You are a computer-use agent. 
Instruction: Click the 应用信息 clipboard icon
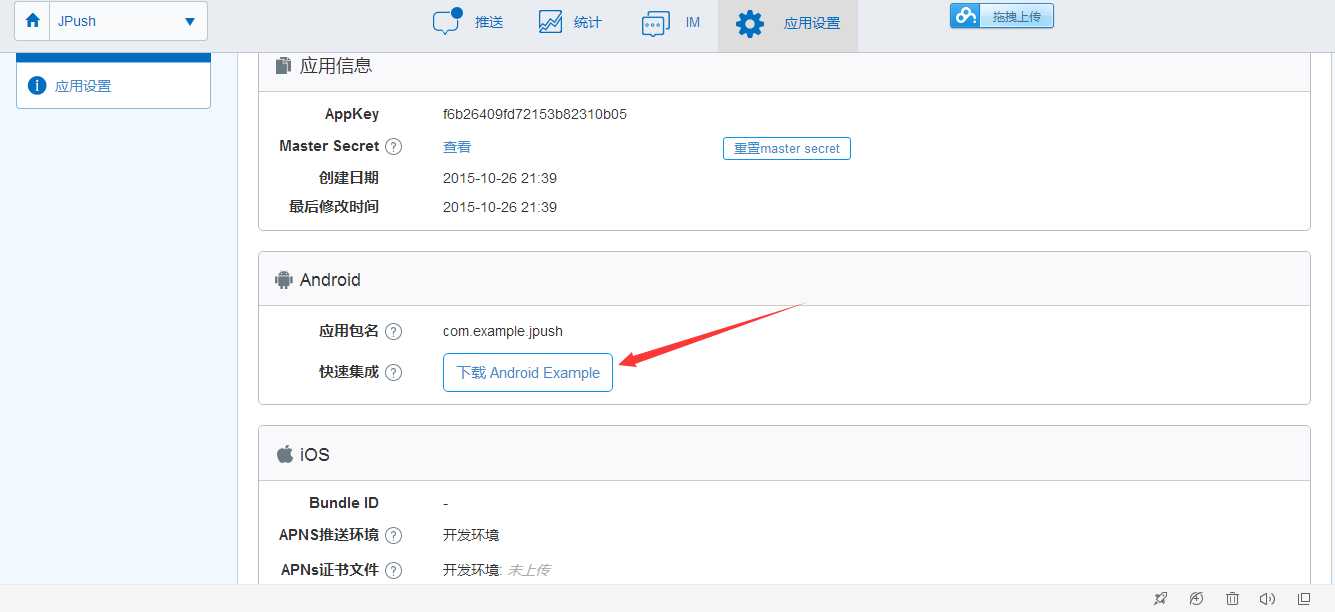(x=283, y=65)
